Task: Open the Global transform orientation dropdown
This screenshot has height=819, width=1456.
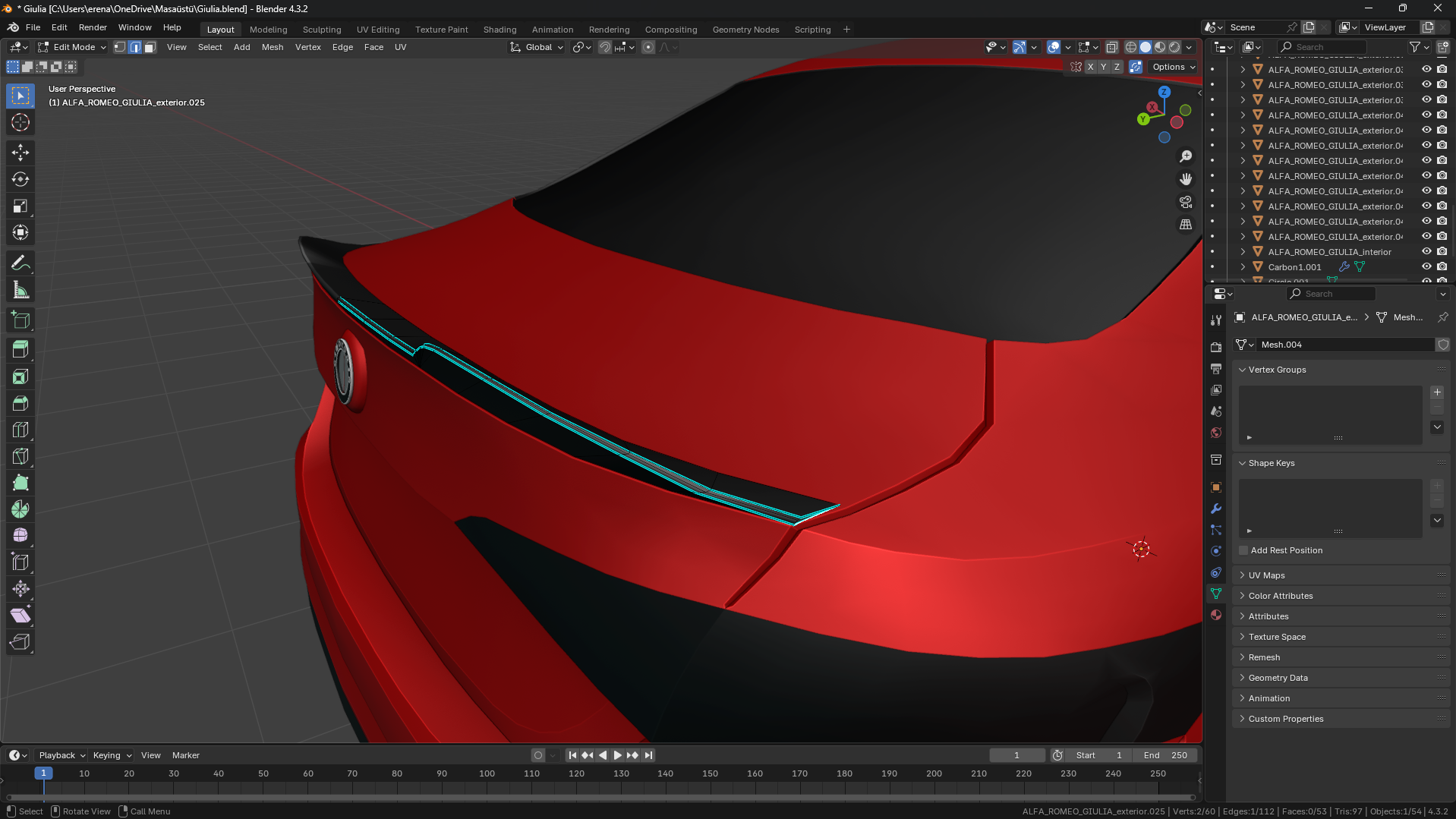Action: [x=537, y=47]
